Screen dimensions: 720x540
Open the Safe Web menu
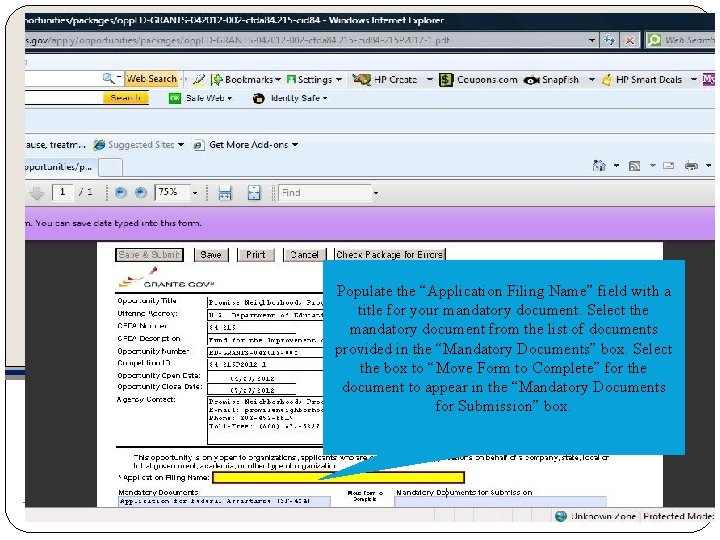201,98
